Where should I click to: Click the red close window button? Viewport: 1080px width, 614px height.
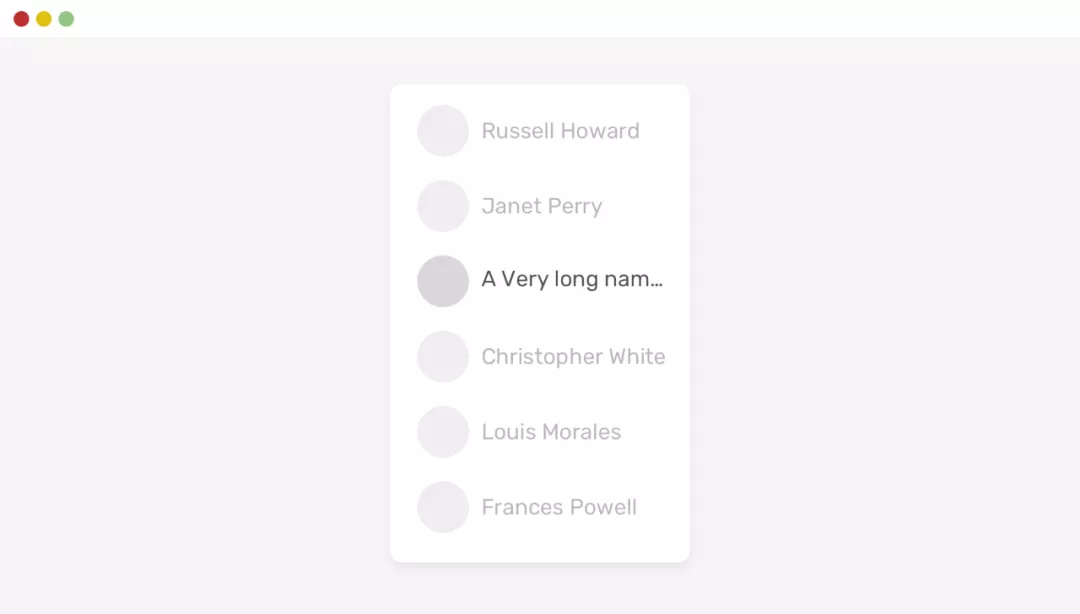pos(21,19)
